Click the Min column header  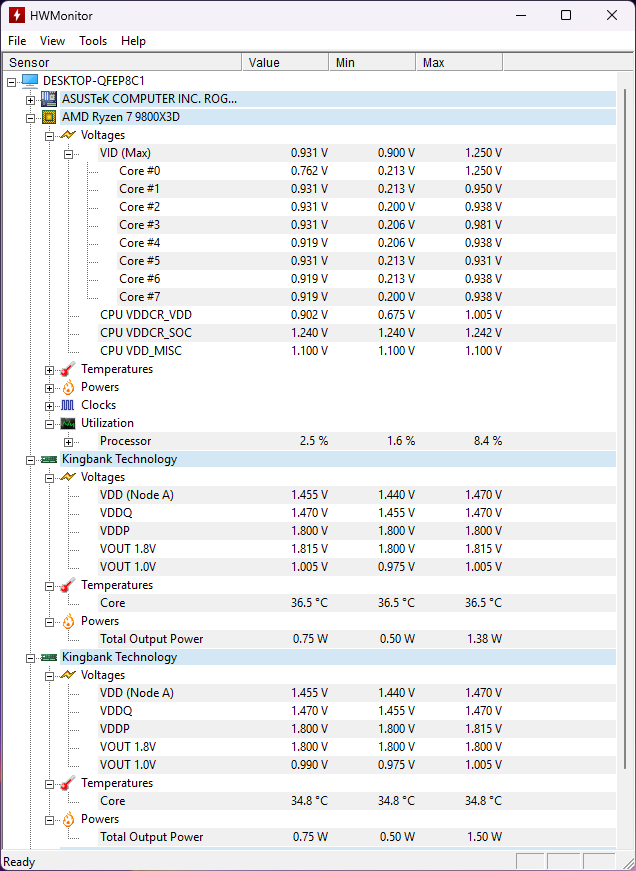tap(372, 62)
